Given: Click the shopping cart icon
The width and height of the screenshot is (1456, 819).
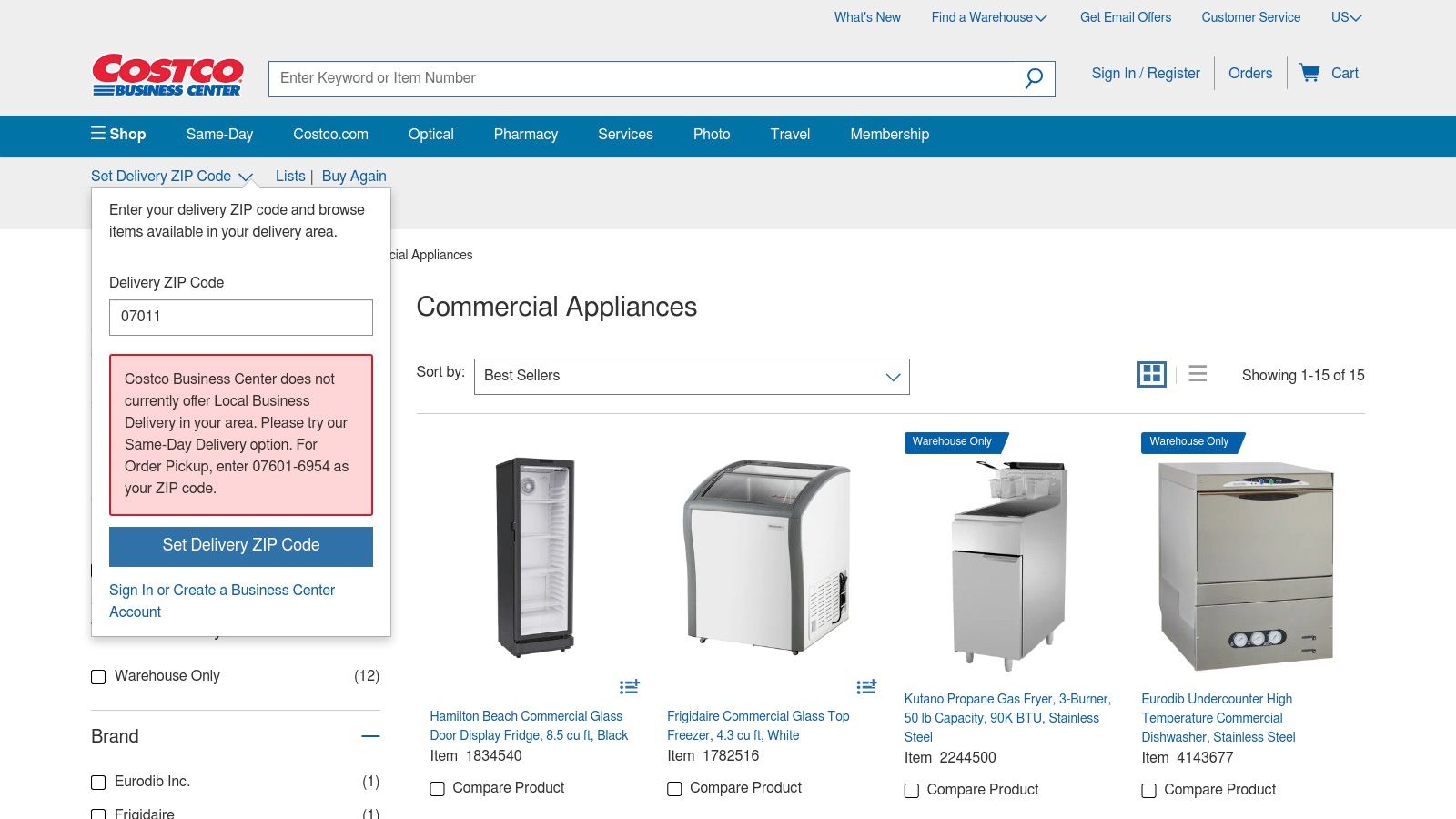Looking at the screenshot, I should coord(1309,73).
